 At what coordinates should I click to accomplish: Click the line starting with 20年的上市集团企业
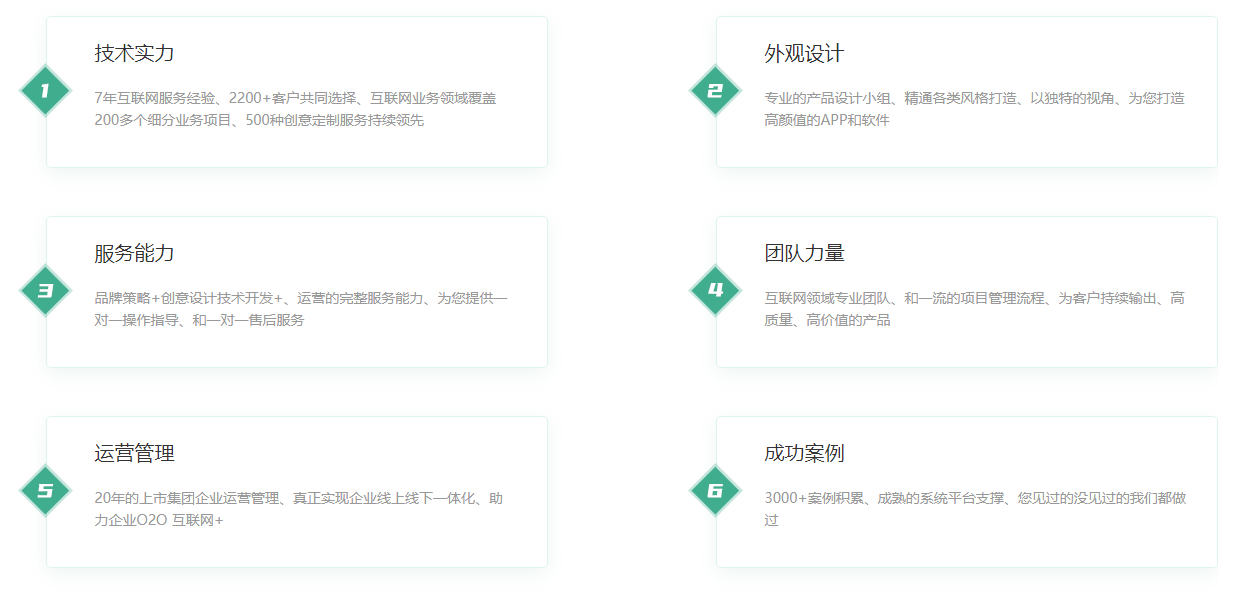[298, 498]
